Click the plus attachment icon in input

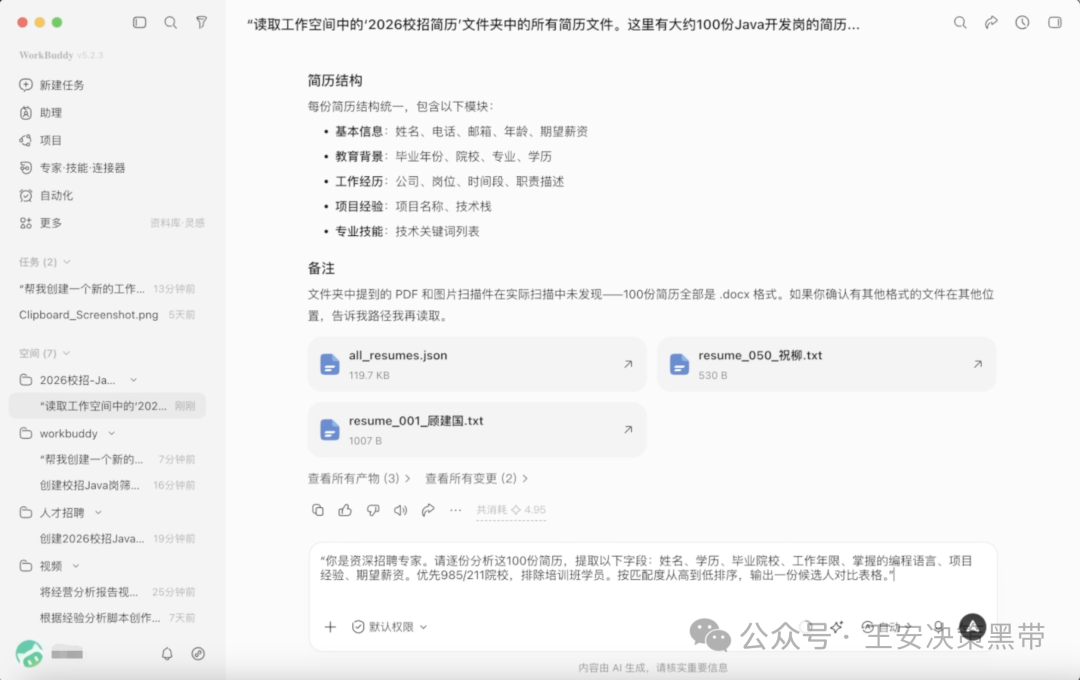click(x=331, y=626)
